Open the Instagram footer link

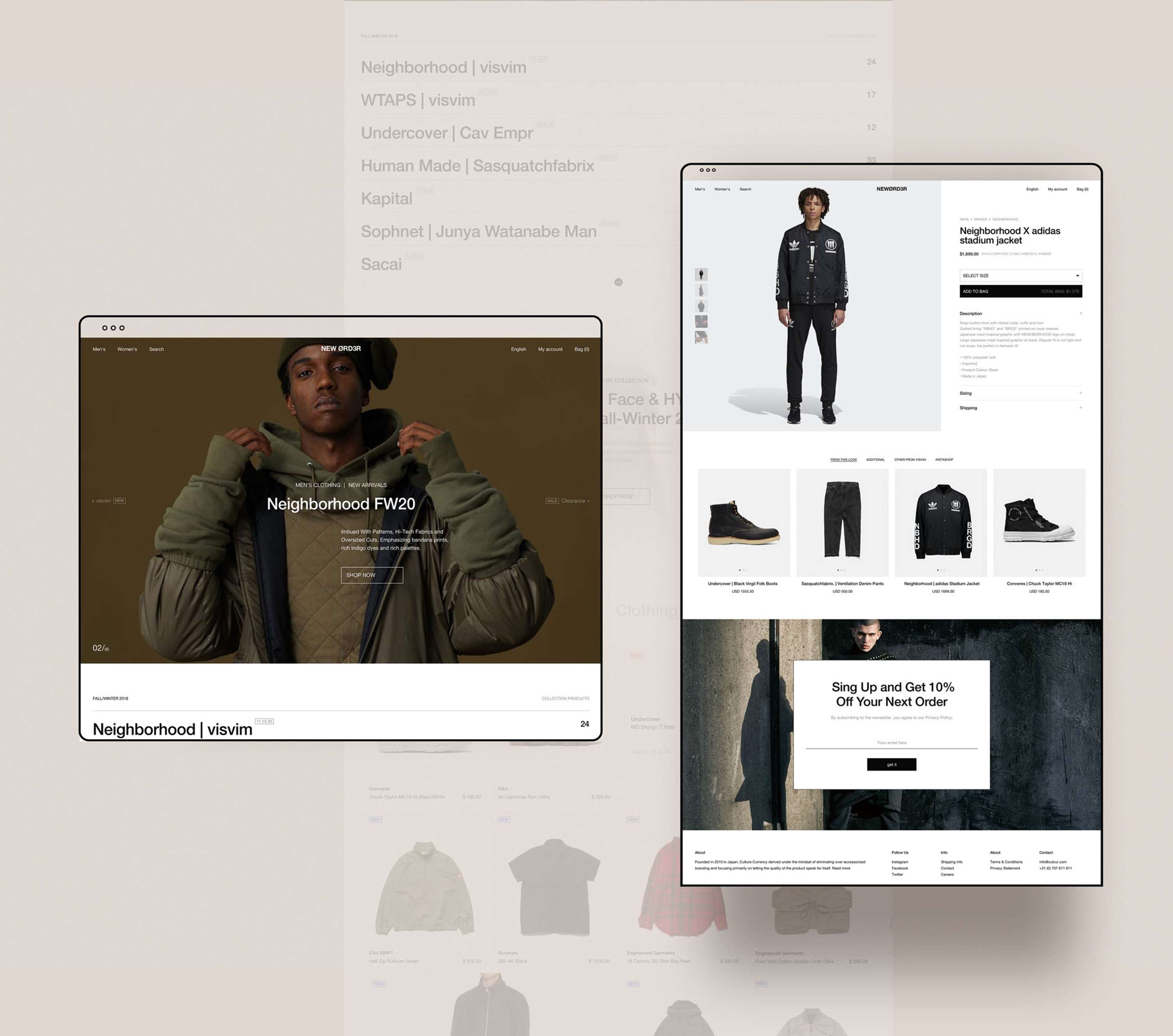click(x=900, y=862)
